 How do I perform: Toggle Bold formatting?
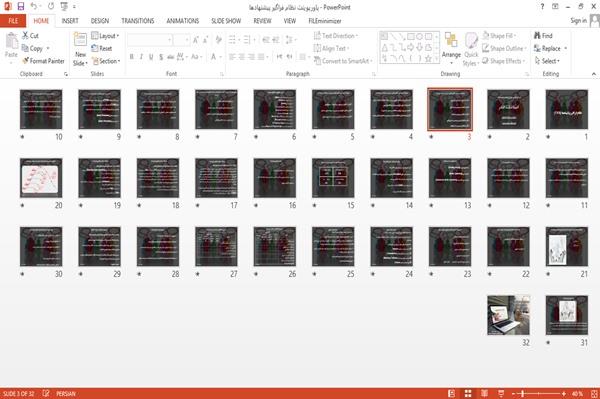click(132, 57)
